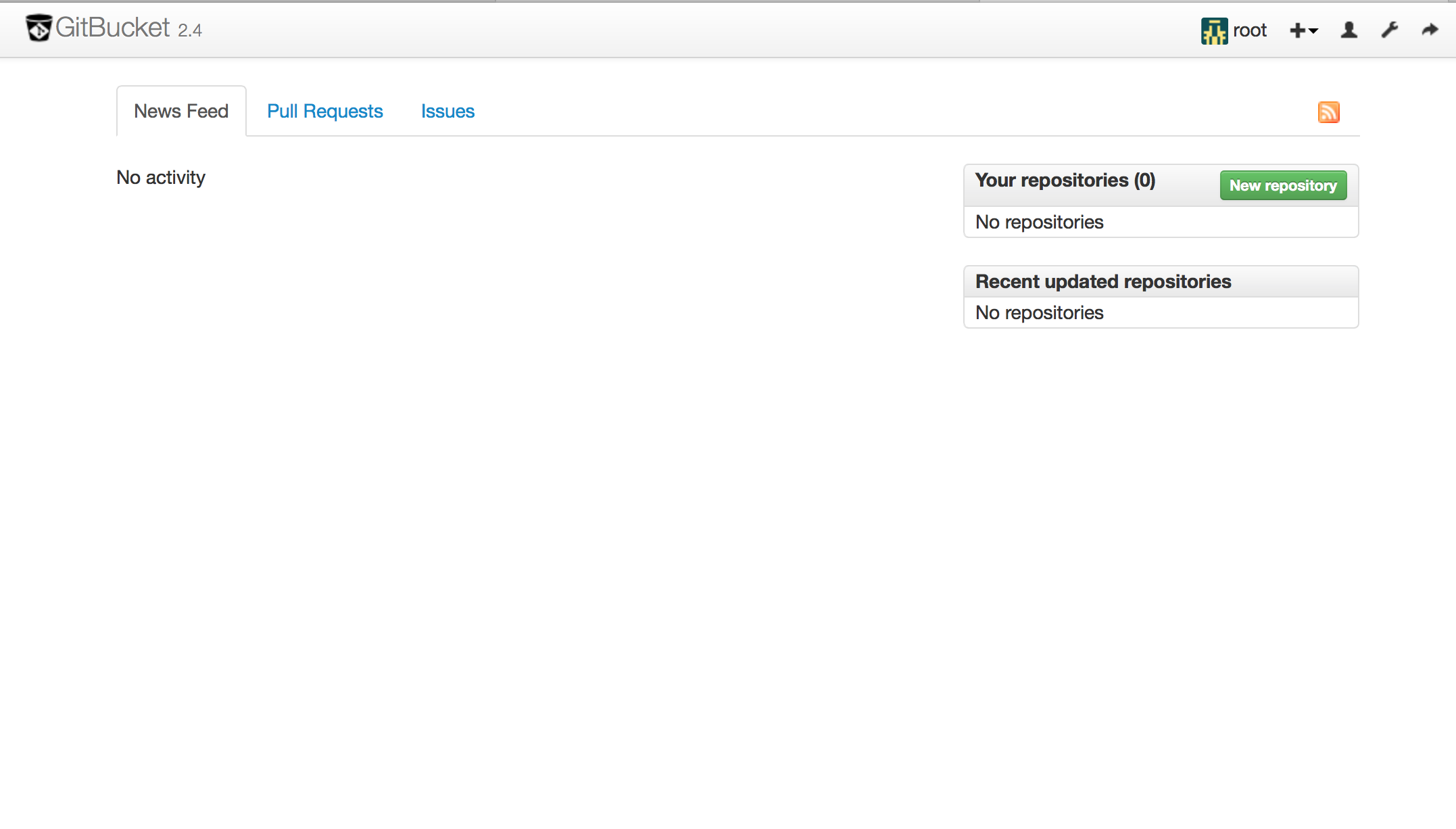Select the News Feed tab

click(x=181, y=111)
